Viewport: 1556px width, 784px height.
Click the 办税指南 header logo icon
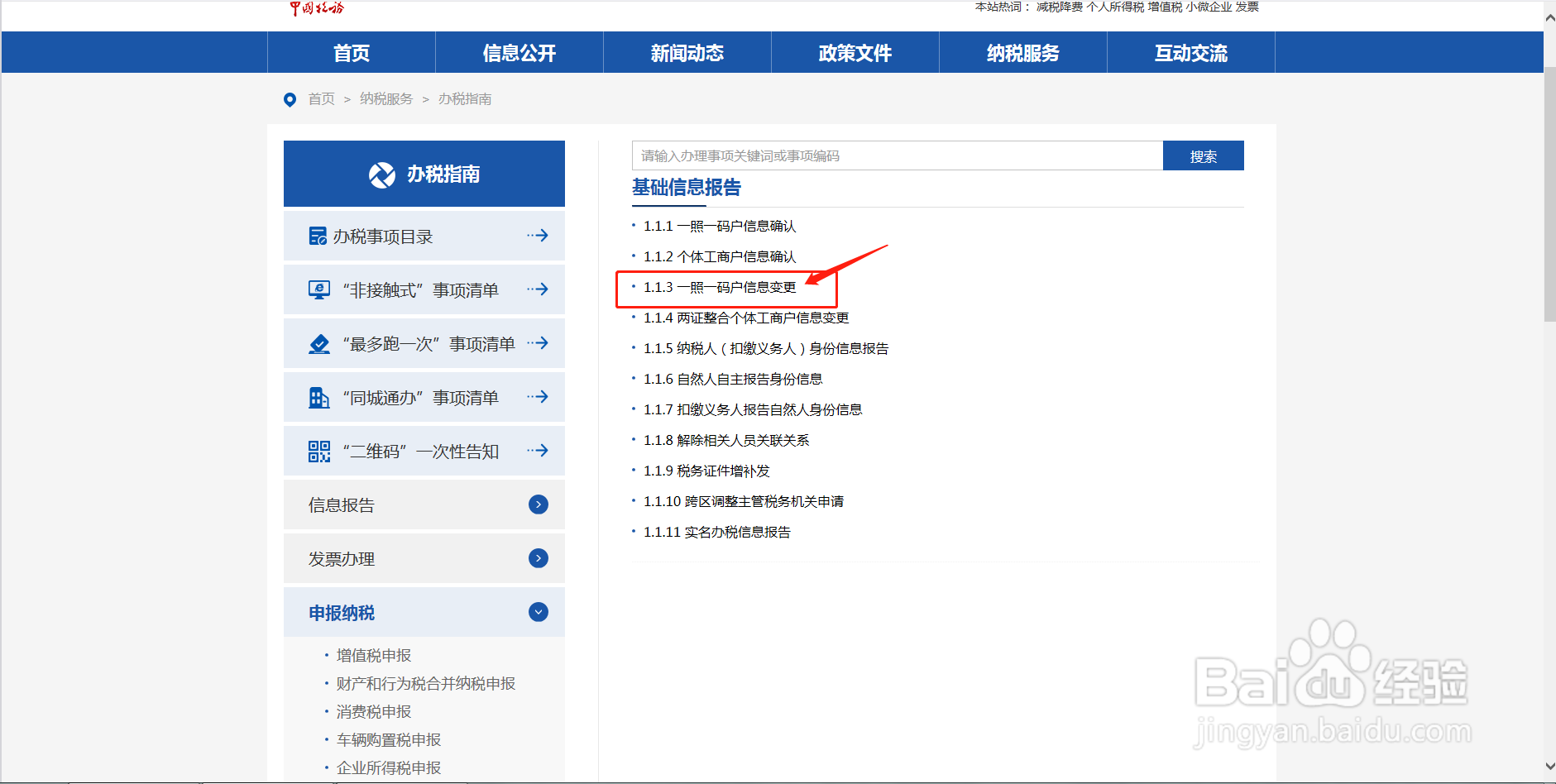pyautogui.click(x=382, y=174)
